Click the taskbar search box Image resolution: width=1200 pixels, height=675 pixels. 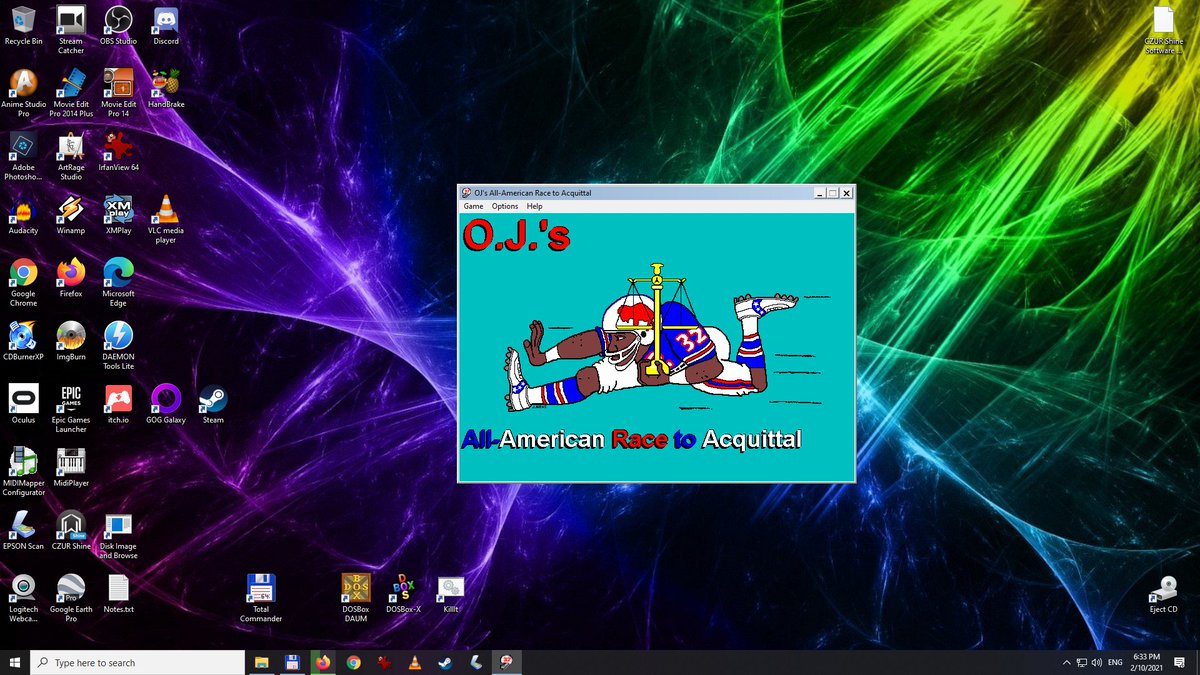(138, 662)
